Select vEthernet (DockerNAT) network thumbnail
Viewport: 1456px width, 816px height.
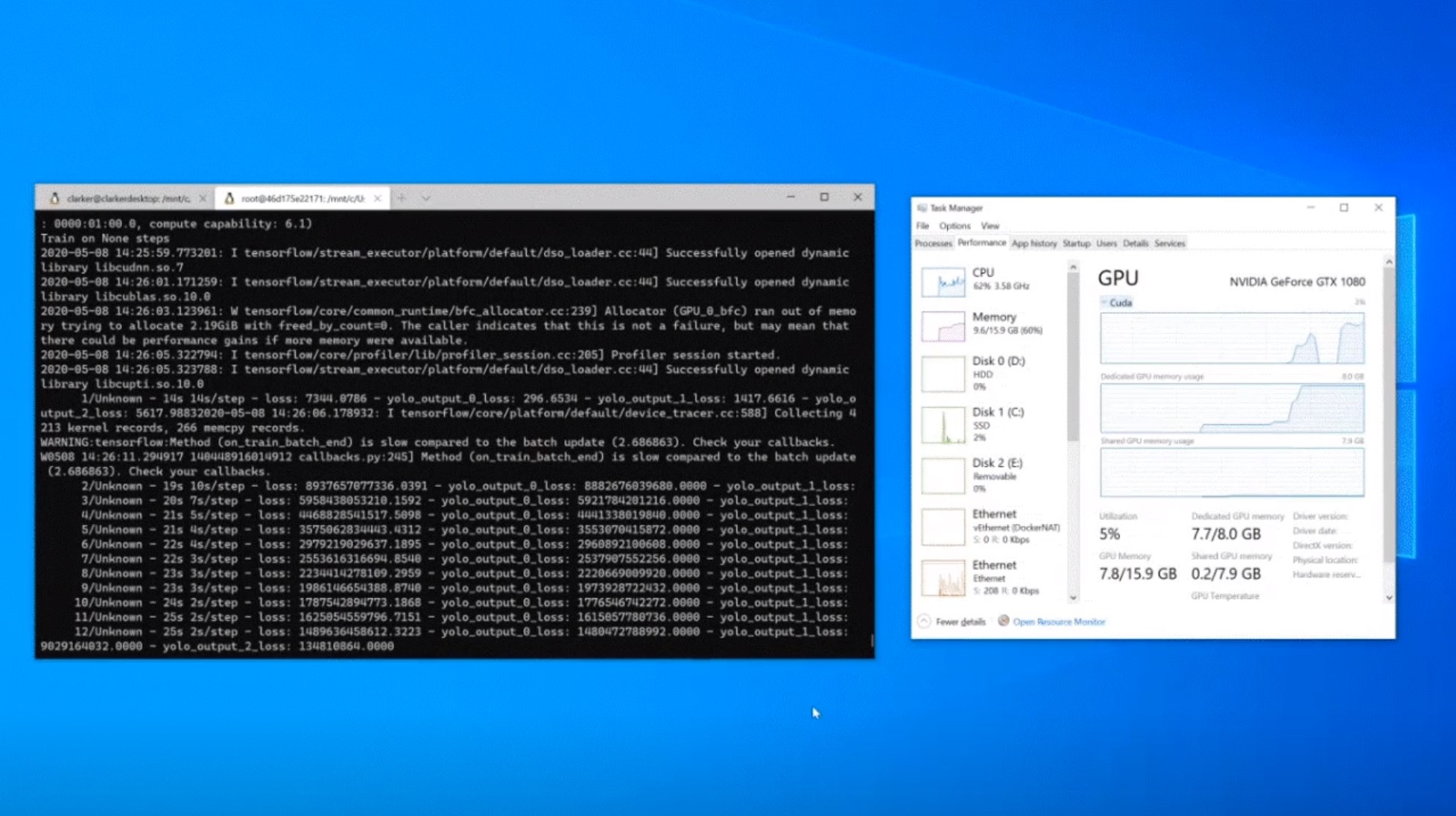(943, 527)
